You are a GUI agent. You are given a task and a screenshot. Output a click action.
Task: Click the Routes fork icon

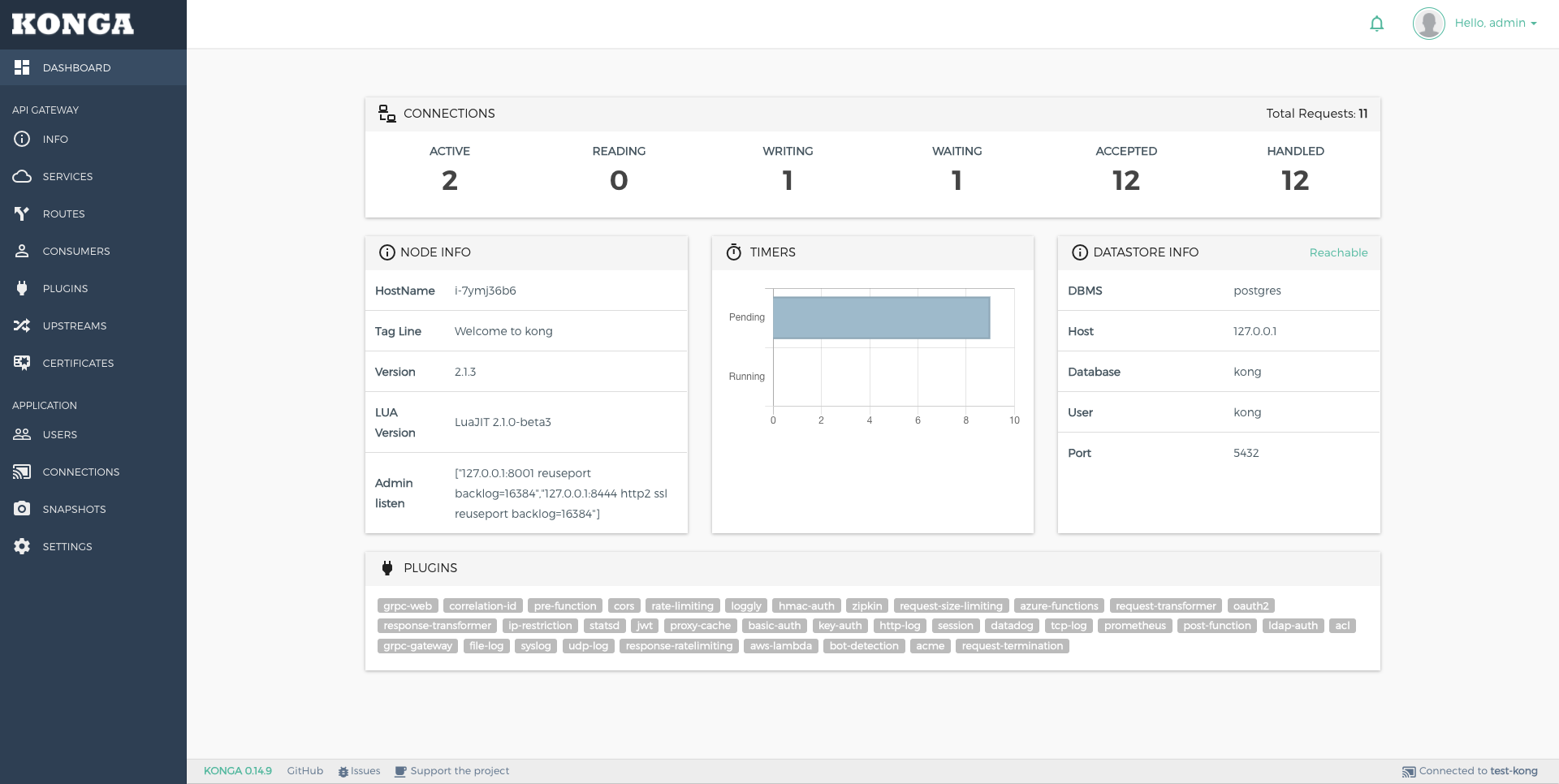(22, 213)
